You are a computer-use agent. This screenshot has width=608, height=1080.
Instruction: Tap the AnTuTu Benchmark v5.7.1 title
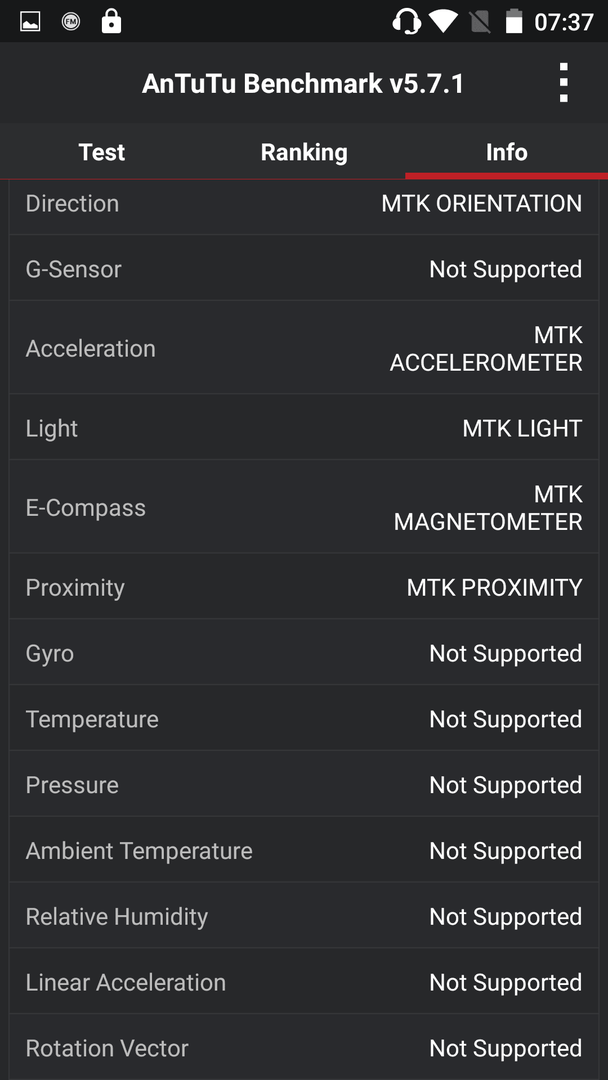303,84
